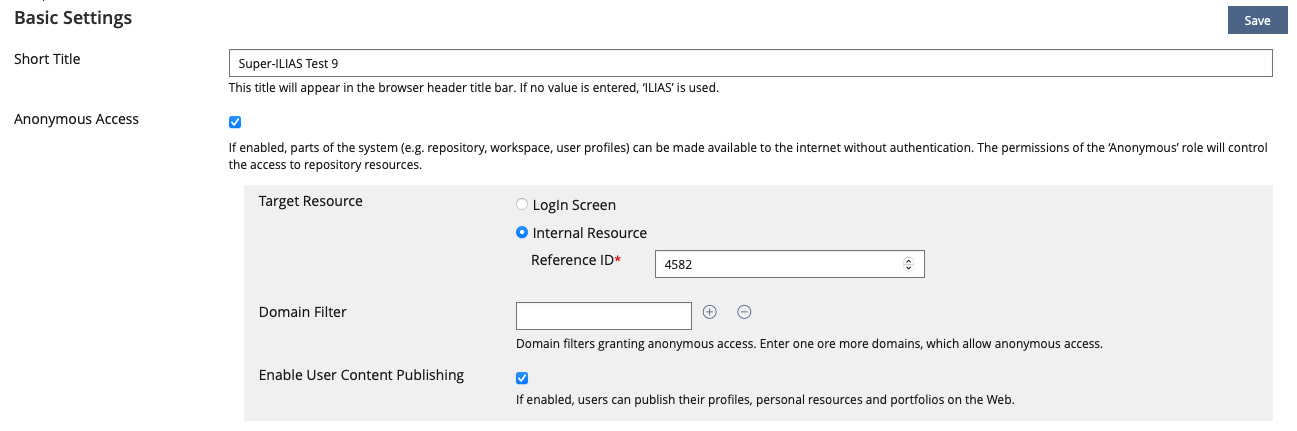Click into the Short Title text field
Screen dimensions: 1297x431
(x=750, y=64)
